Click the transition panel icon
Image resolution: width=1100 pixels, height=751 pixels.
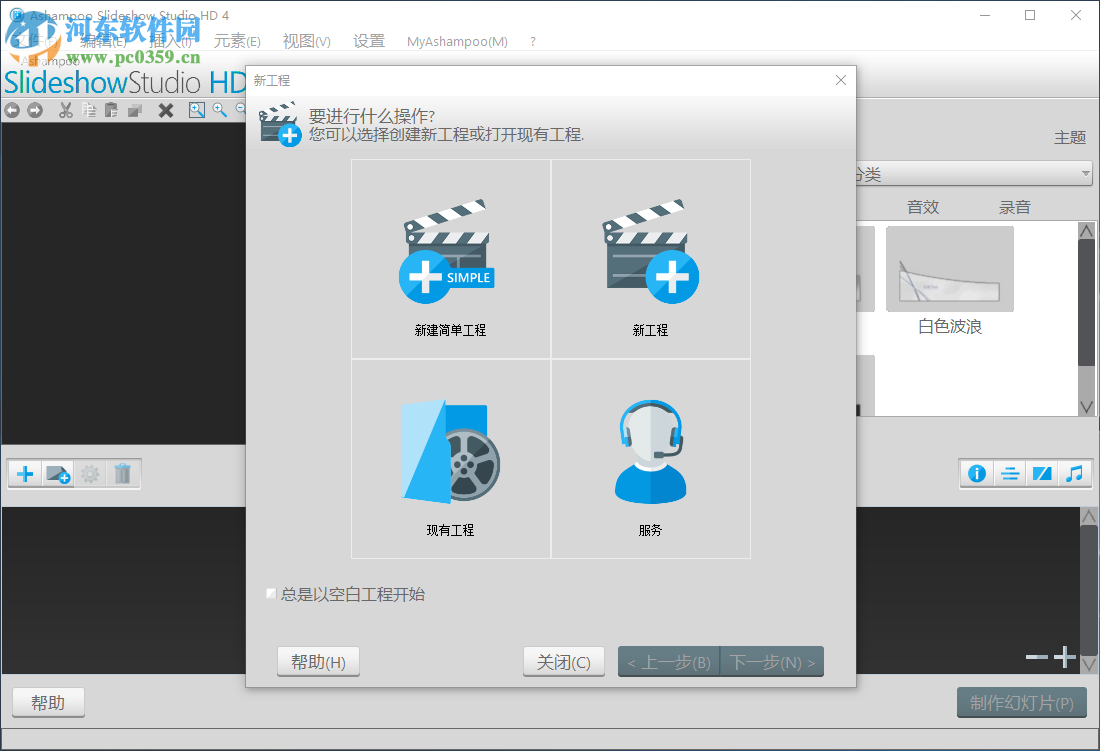pos(1042,473)
